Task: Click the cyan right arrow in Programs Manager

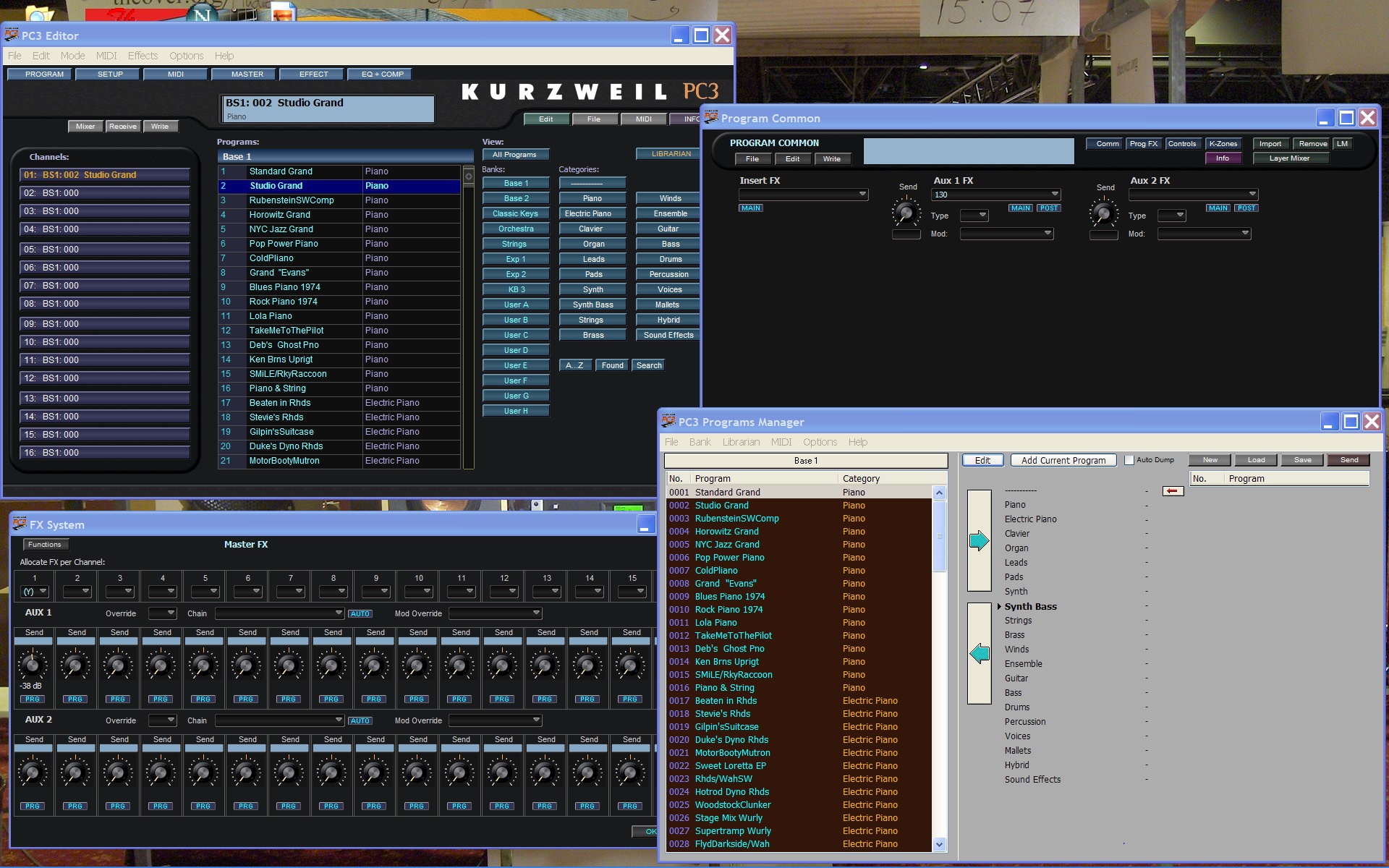Action: (x=979, y=541)
